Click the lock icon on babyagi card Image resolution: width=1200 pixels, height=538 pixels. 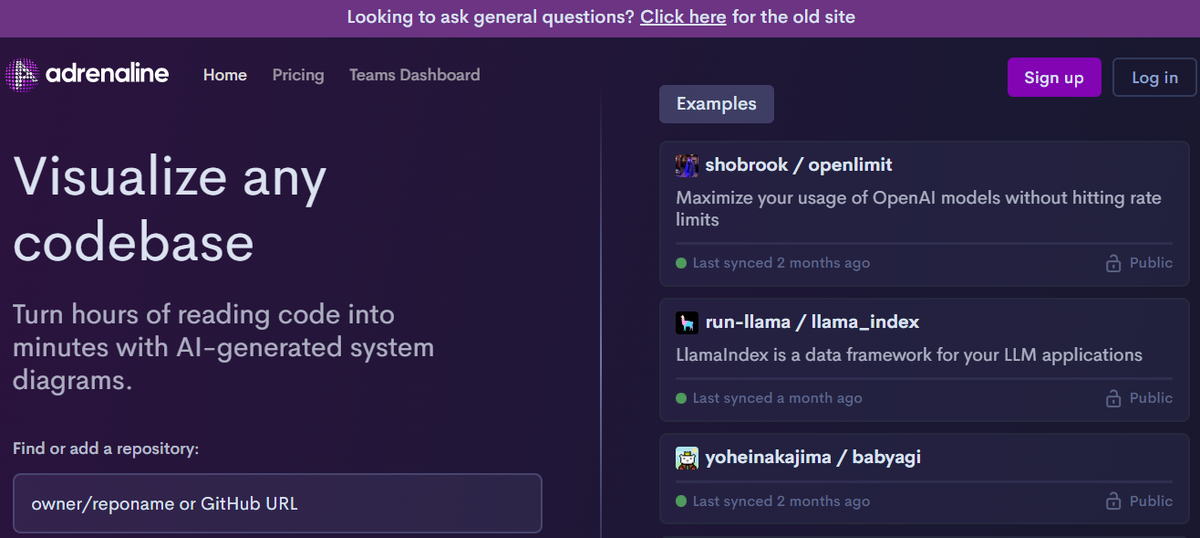tap(1113, 501)
